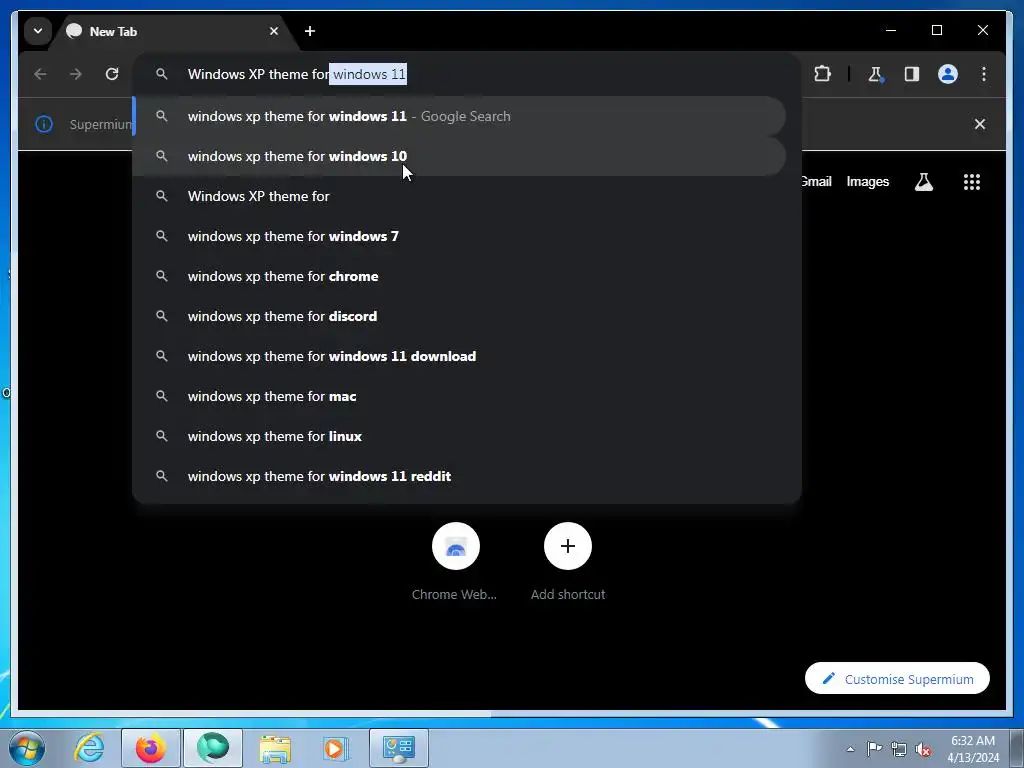Pick 'windows xp theme for windows 11 download'
Image resolution: width=1024 pixels, height=768 pixels.
coord(459,356)
